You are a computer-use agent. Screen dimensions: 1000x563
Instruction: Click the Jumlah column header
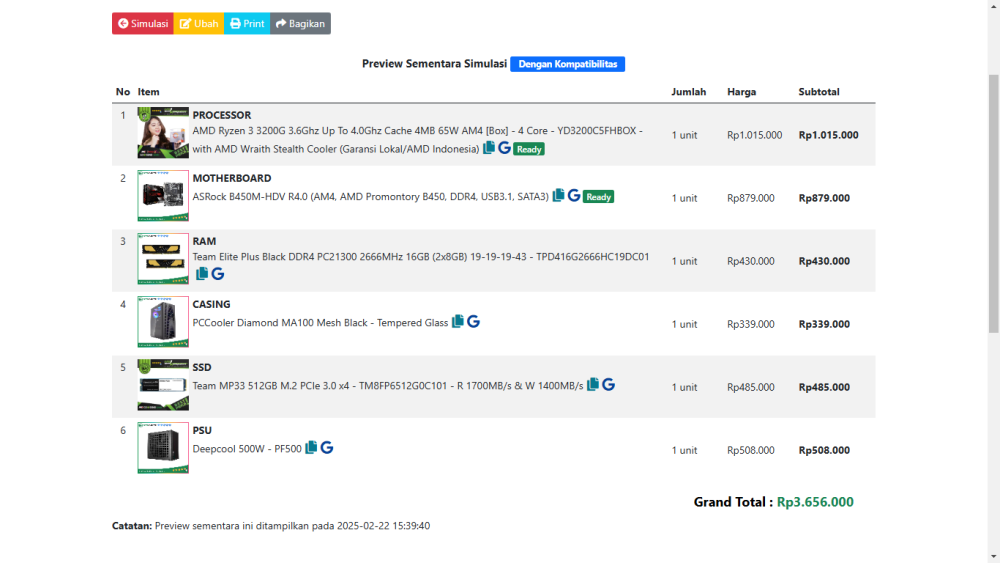click(x=689, y=92)
